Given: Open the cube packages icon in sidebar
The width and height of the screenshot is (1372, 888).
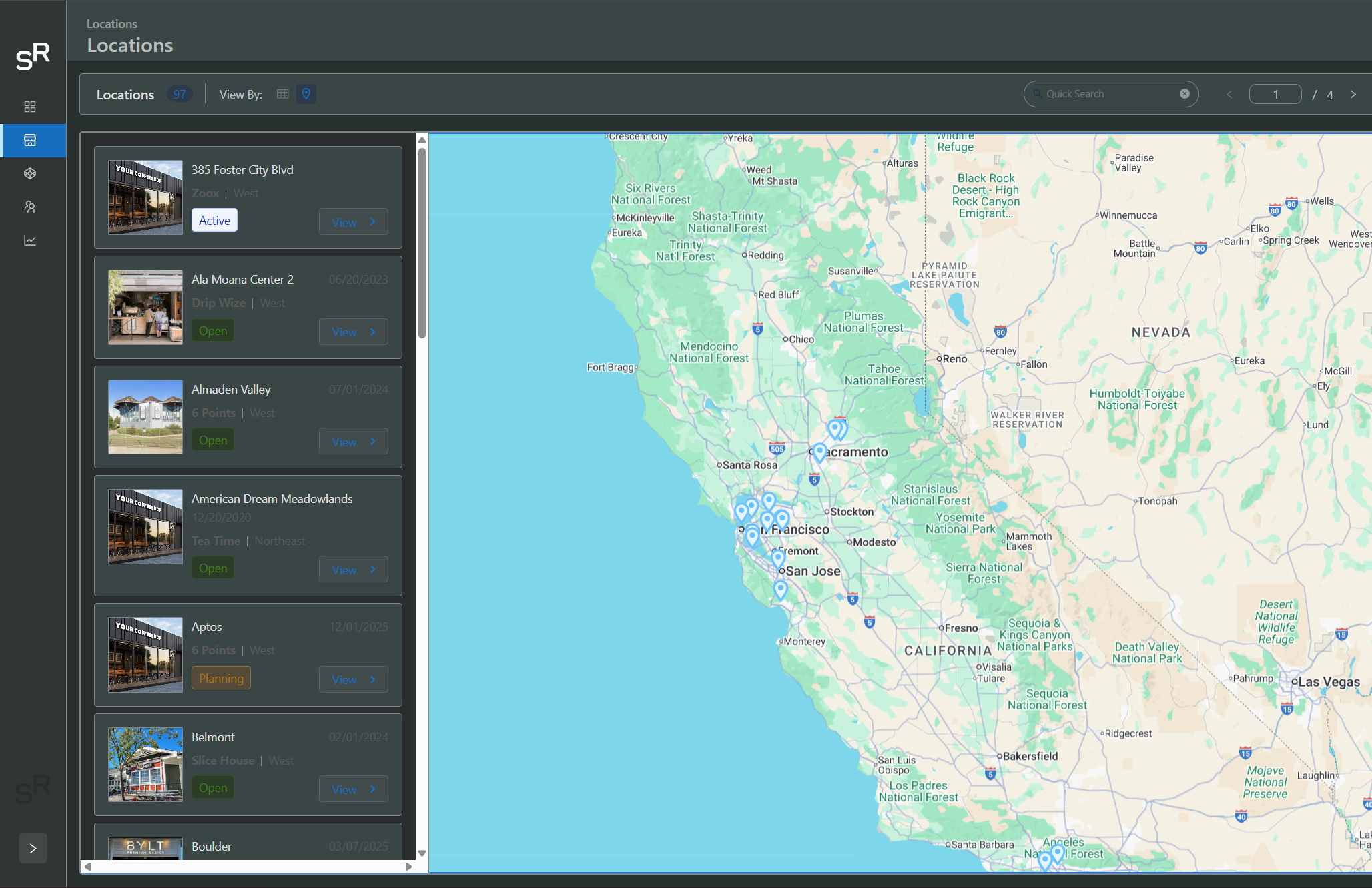Looking at the screenshot, I should coord(30,173).
